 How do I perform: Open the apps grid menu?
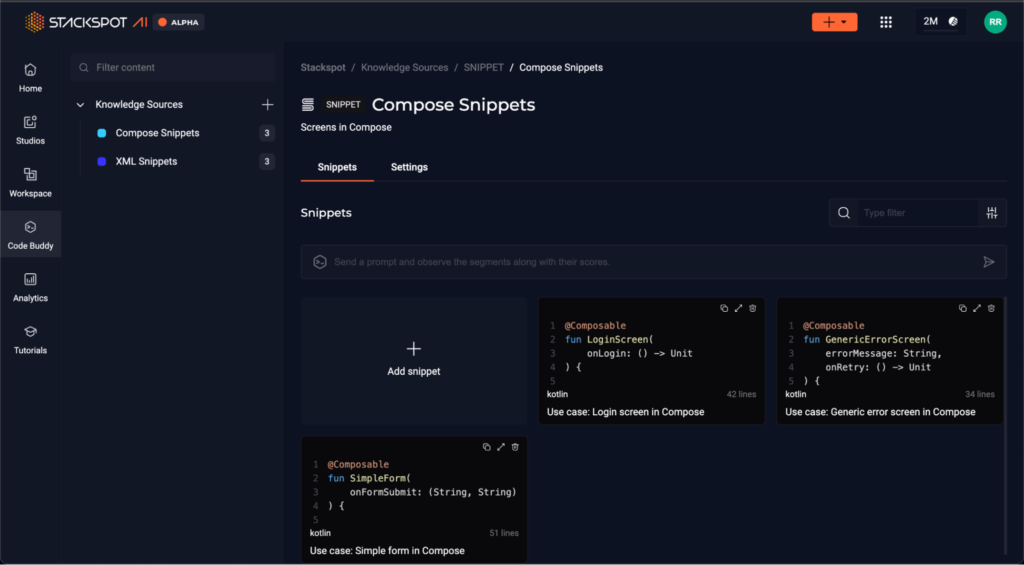click(x=886, y=22)
